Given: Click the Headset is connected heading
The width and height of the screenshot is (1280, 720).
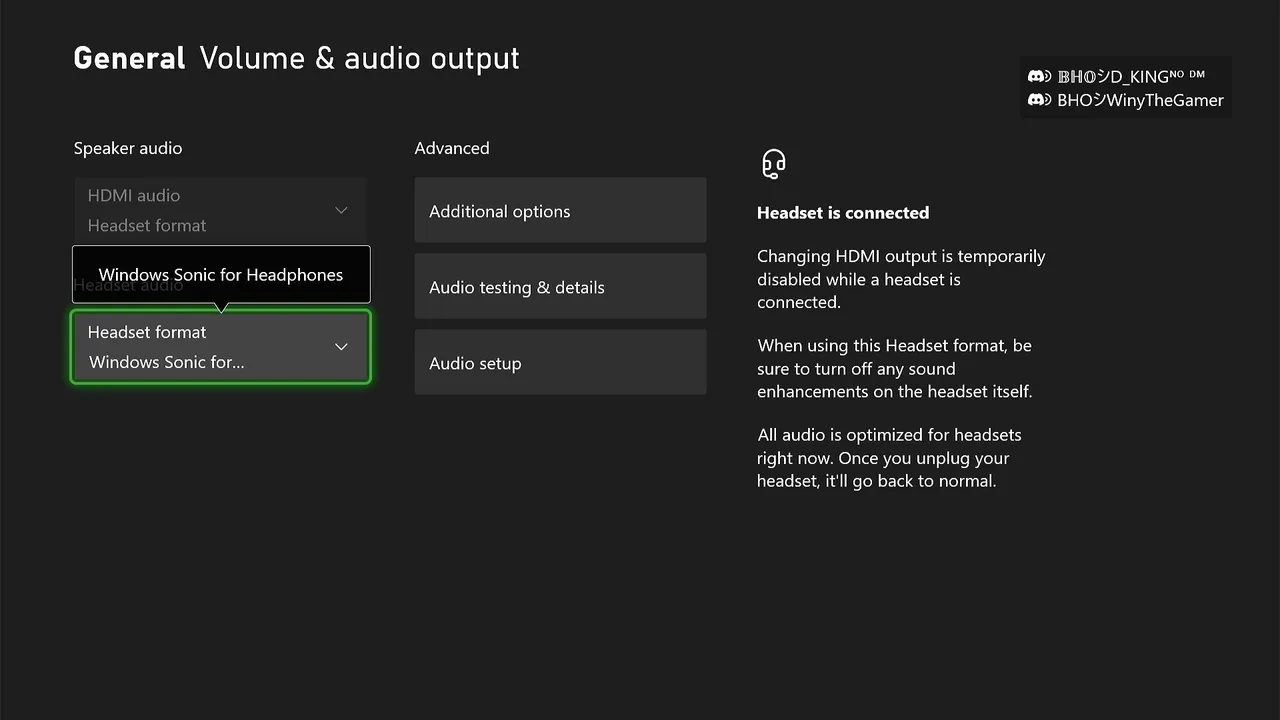Looking at the screenshot, I should 843,212.
